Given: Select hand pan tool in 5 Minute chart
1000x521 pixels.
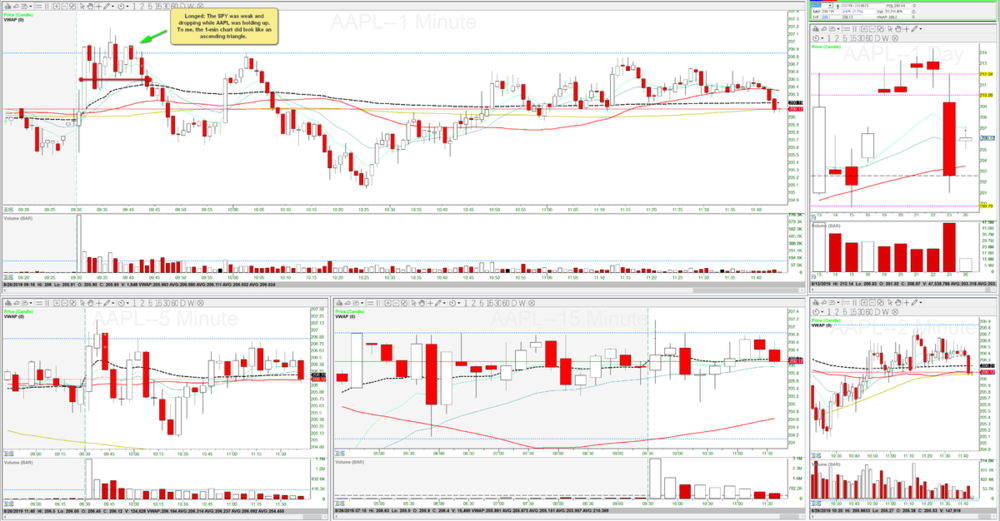Looking at the screenshot, I should point(90,303).
